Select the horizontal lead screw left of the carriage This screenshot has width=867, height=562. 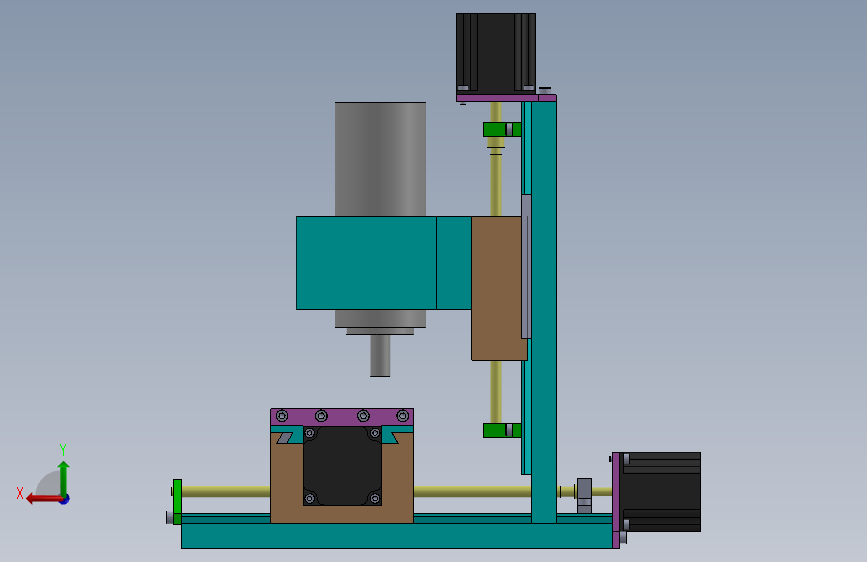click(x=226, y=491)
